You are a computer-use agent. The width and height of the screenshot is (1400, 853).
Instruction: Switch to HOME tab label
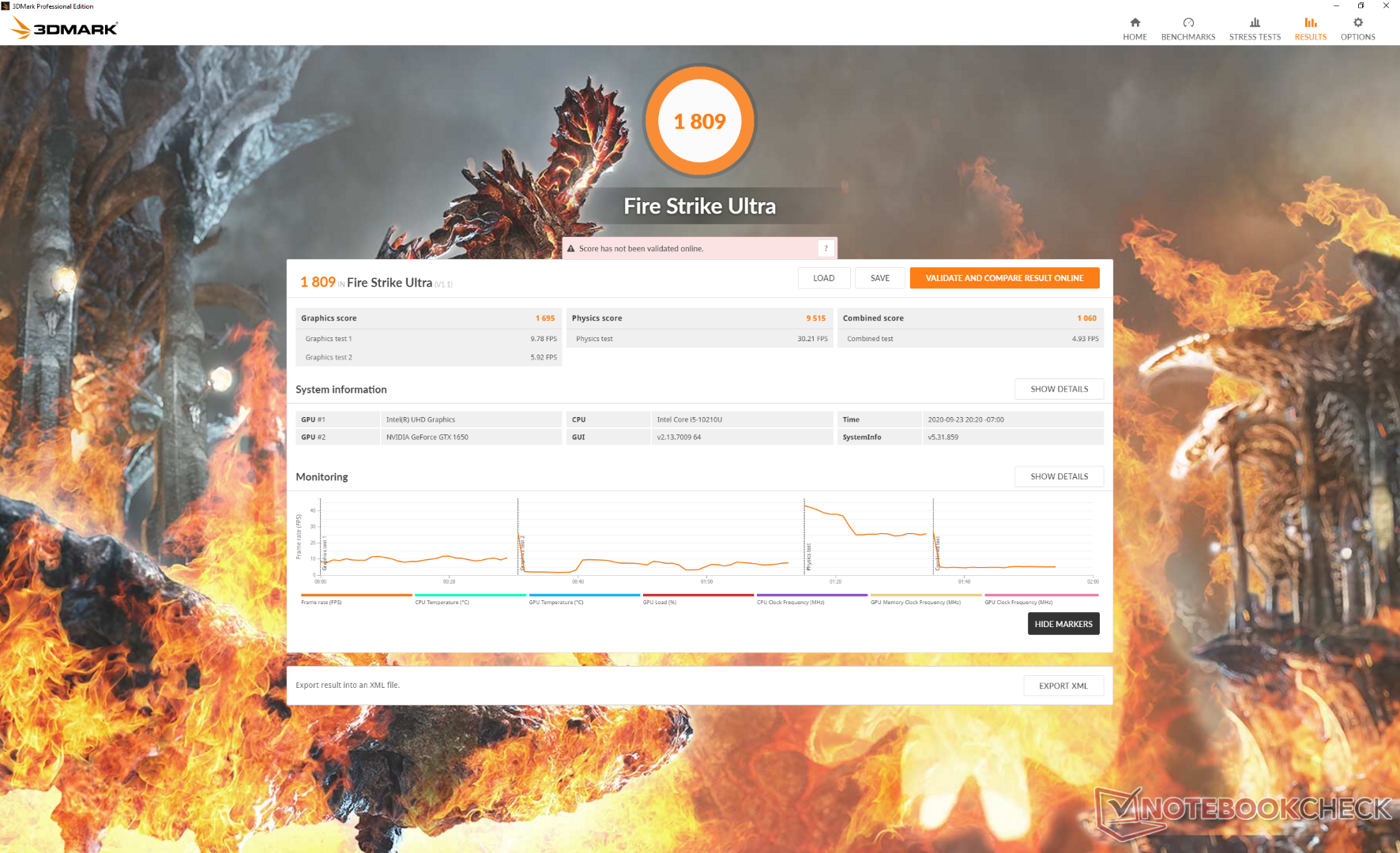click(1135, 37)
